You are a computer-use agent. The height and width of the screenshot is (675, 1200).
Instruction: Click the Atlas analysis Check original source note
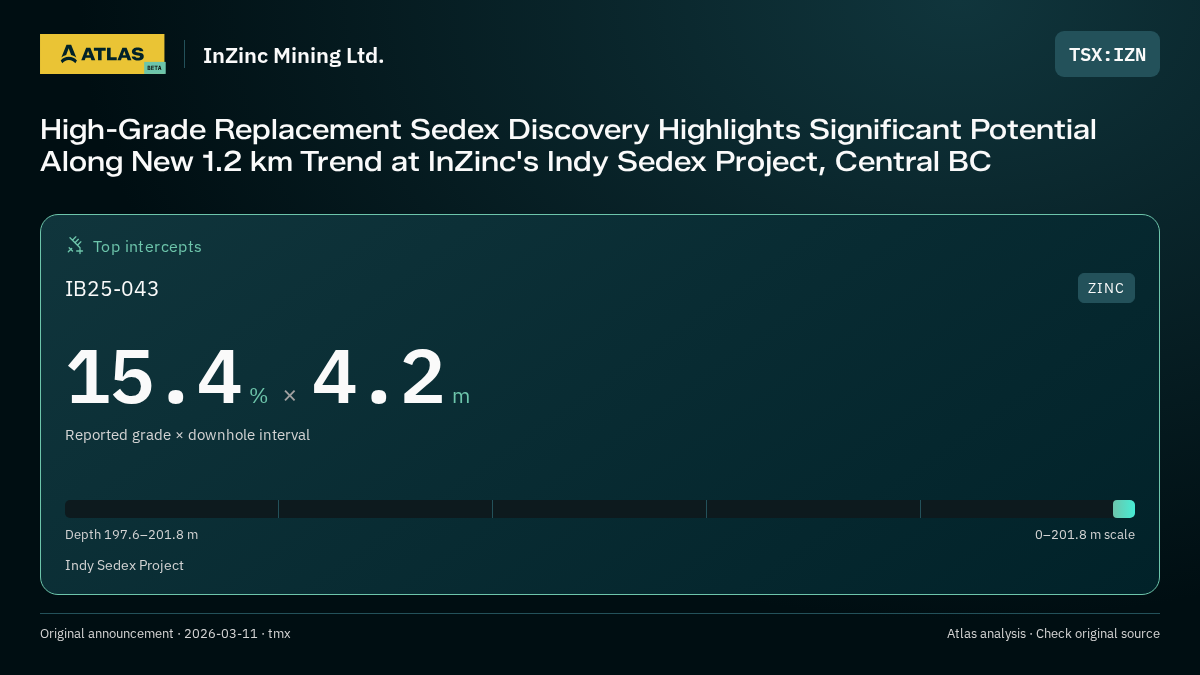pos(1053,634)
